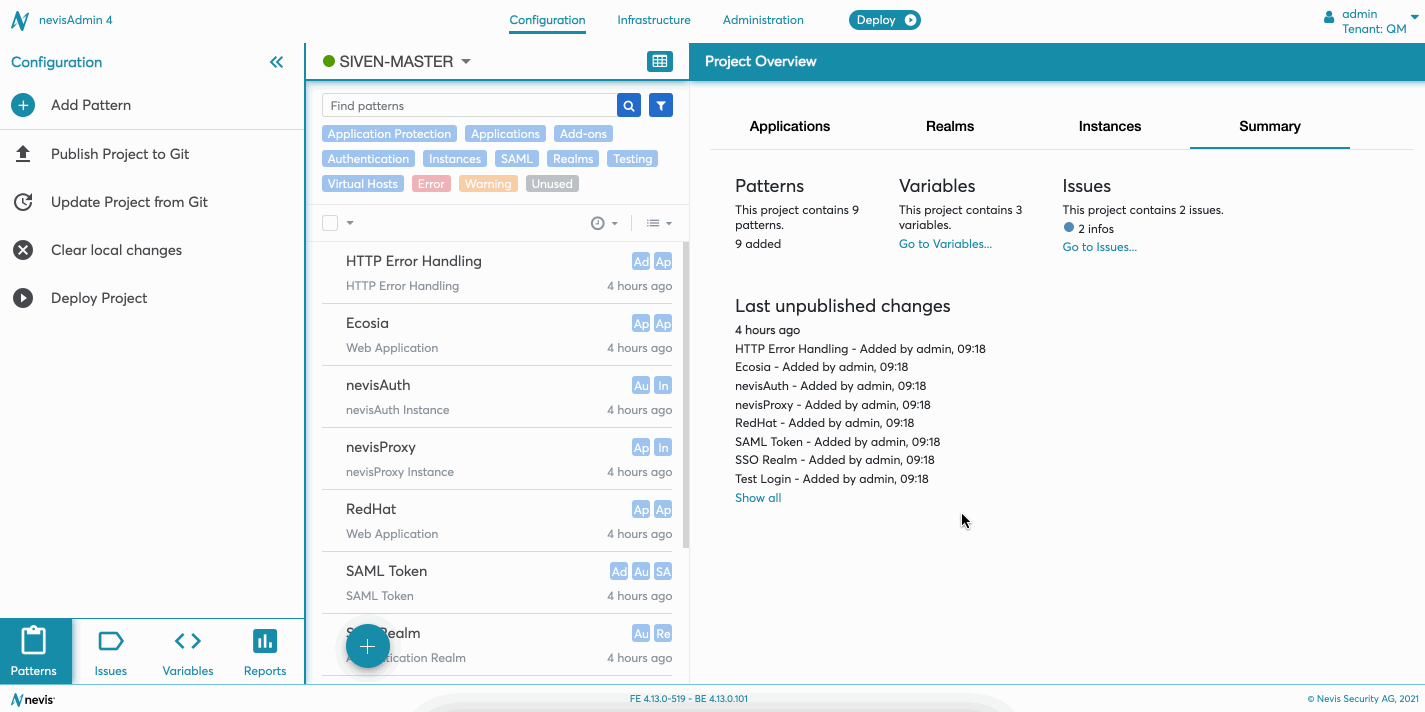
Task: Switch to the Configuration top menu
Action: (x=547, y=20)
